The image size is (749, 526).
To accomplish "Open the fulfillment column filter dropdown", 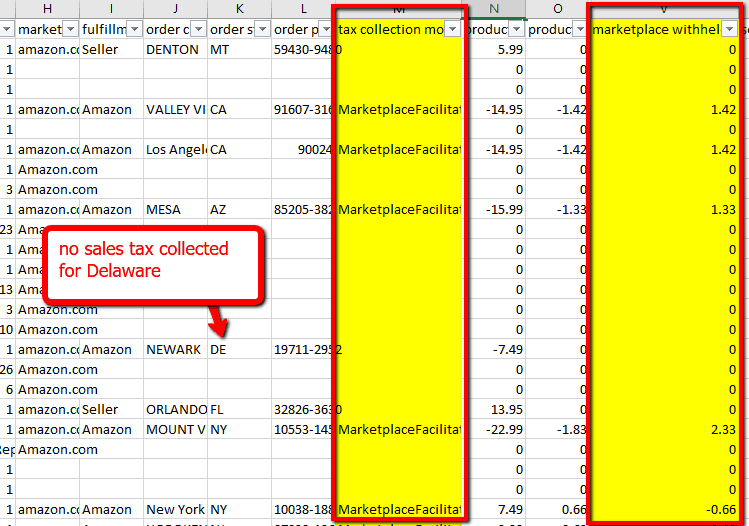I will tap(133, 30).
